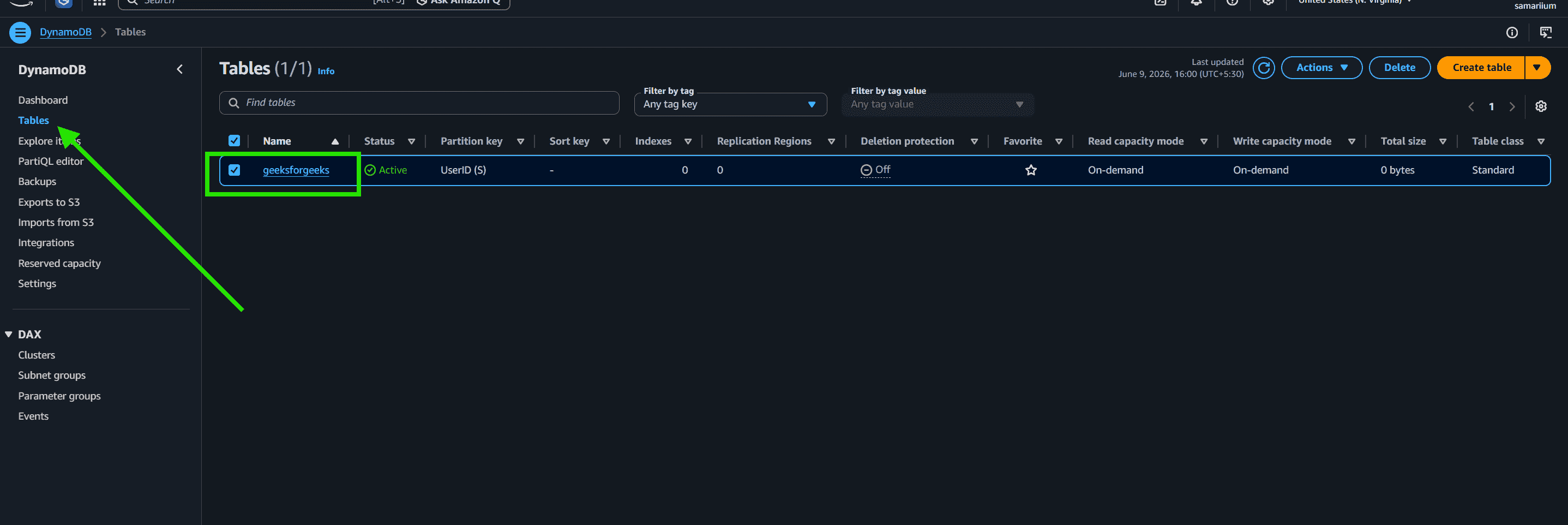Select Tables in sidebar

[x=33, y=121]
